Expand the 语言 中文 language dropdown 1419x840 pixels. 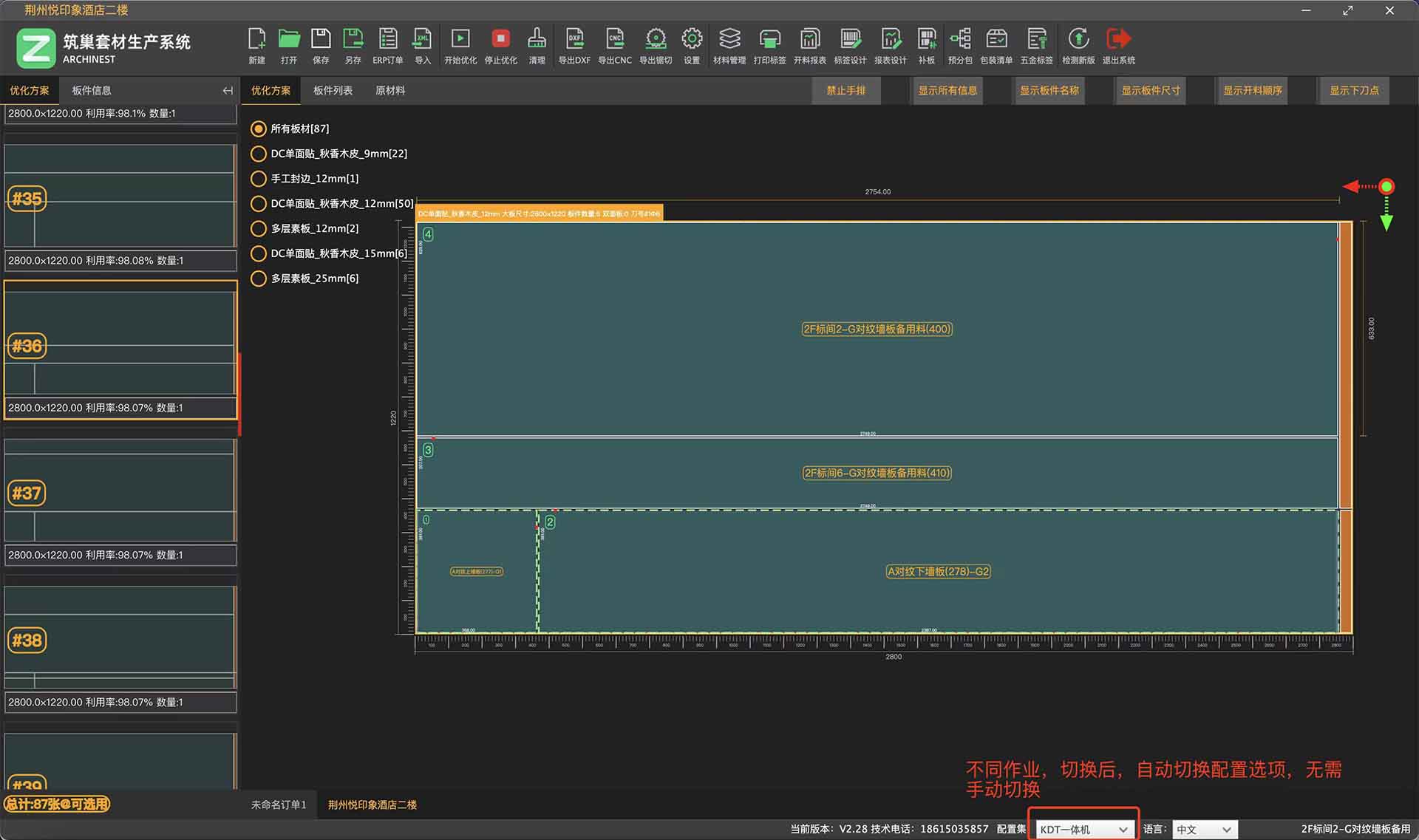tap(1204, 830)
